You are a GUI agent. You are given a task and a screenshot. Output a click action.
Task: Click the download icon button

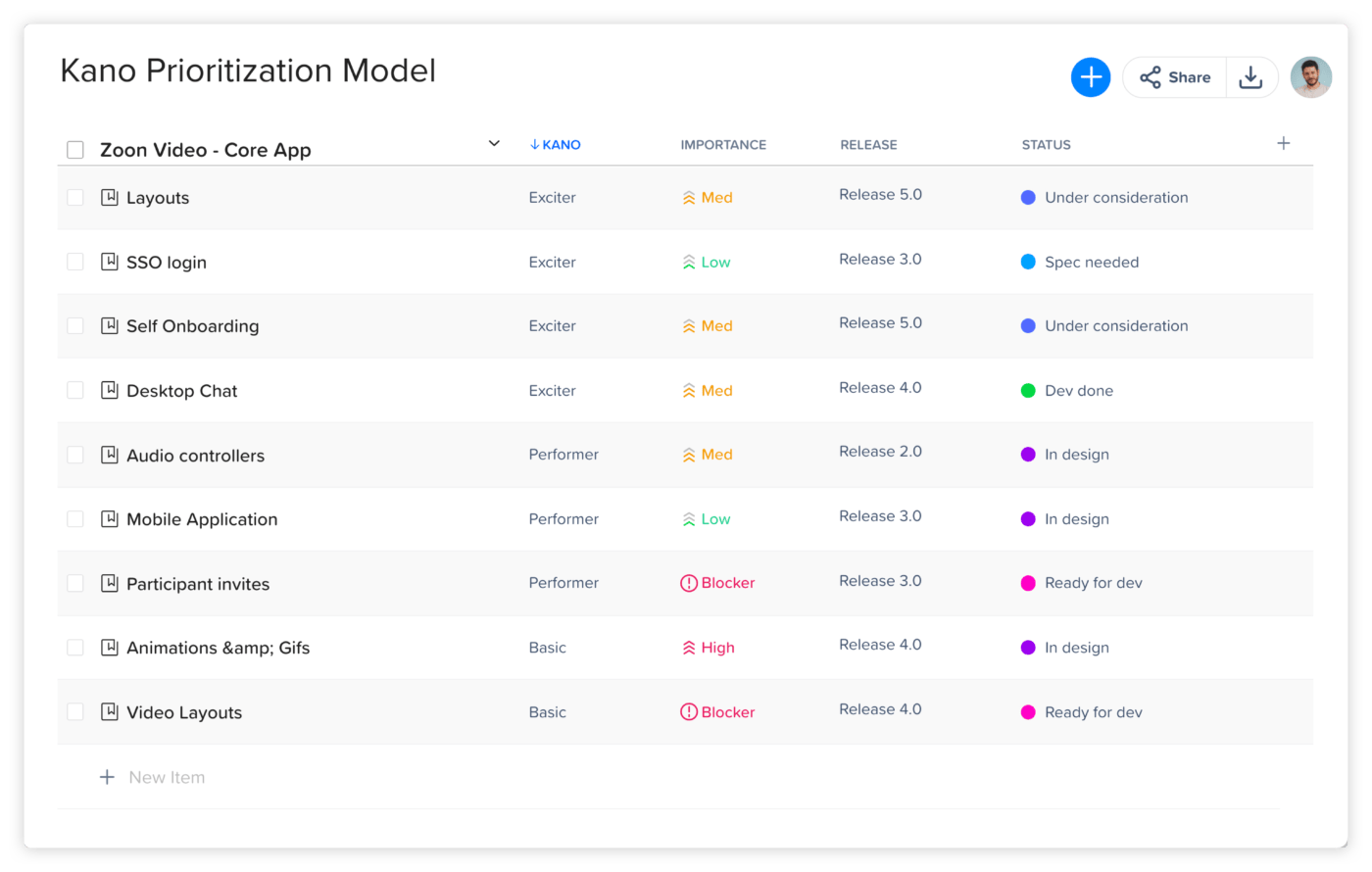pyautogui.click(x=1250, y=77)
